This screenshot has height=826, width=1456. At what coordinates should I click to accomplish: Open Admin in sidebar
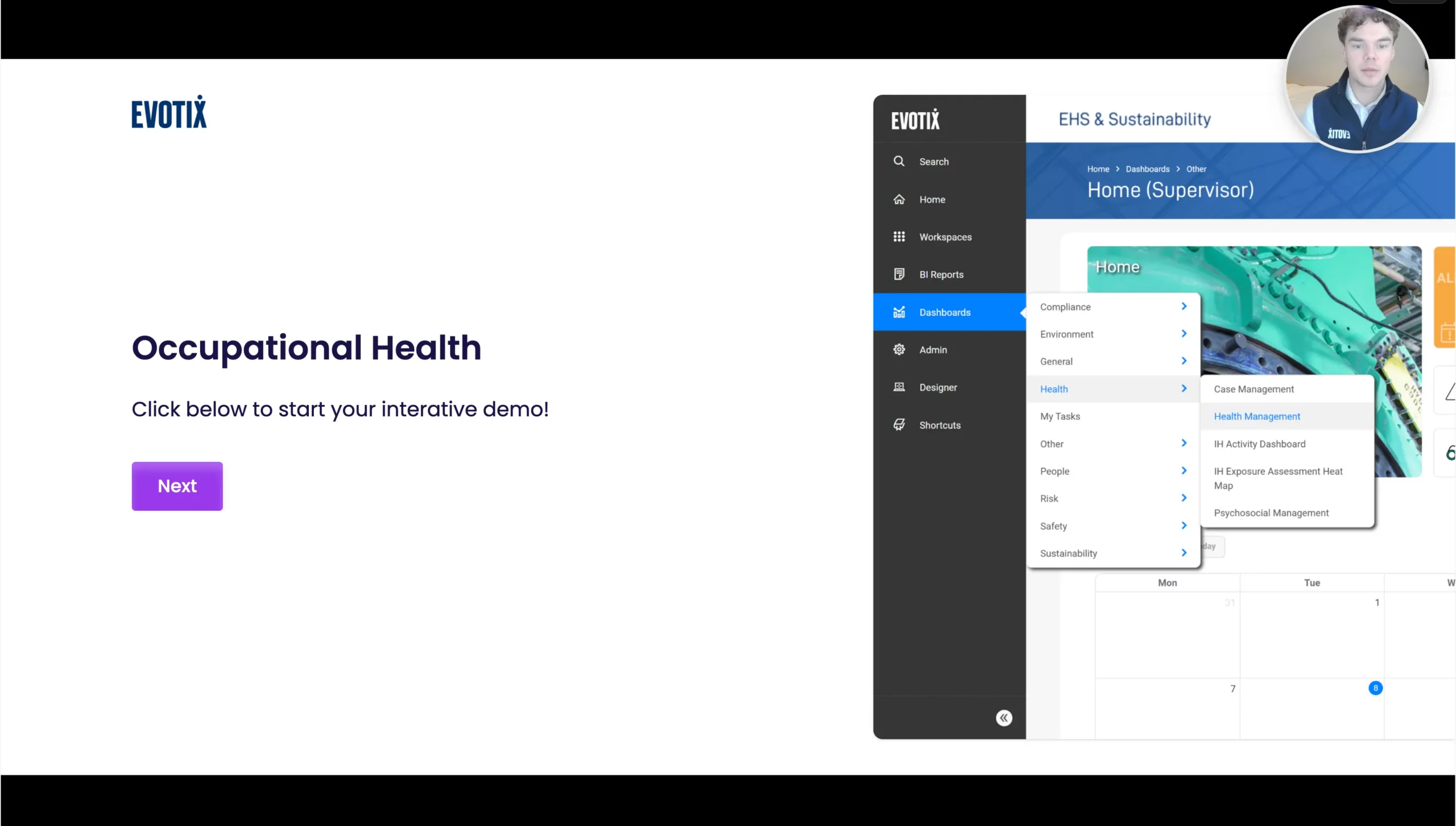[949, 349]
